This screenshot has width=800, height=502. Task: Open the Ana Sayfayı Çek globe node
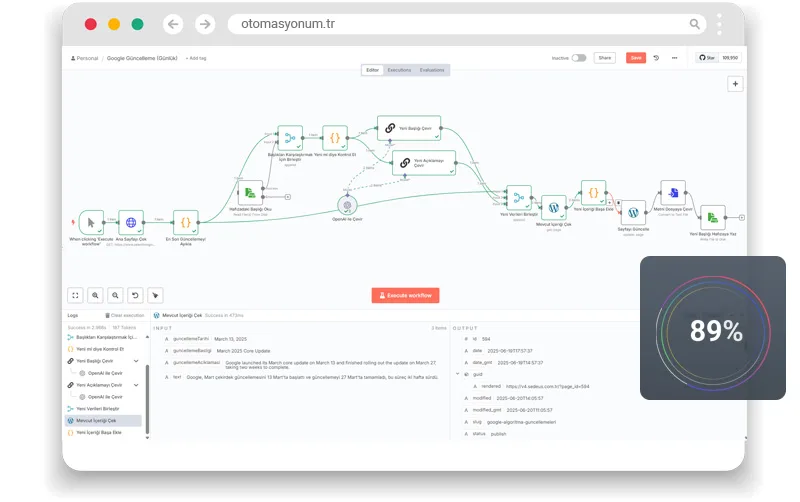131,222
